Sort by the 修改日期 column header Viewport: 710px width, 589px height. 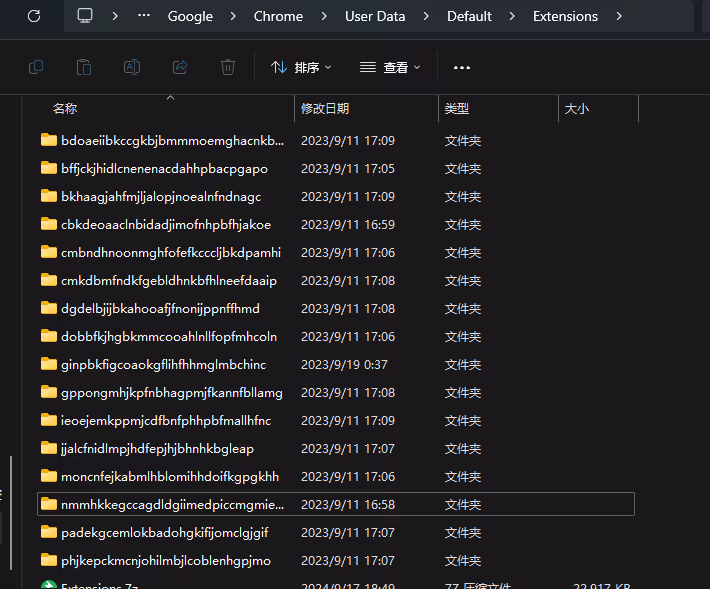325,108
